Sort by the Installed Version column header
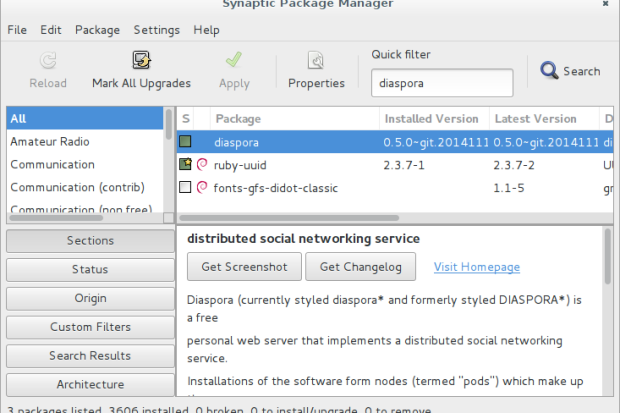Screen dimensions: 620x413 (x=434, y=119)
